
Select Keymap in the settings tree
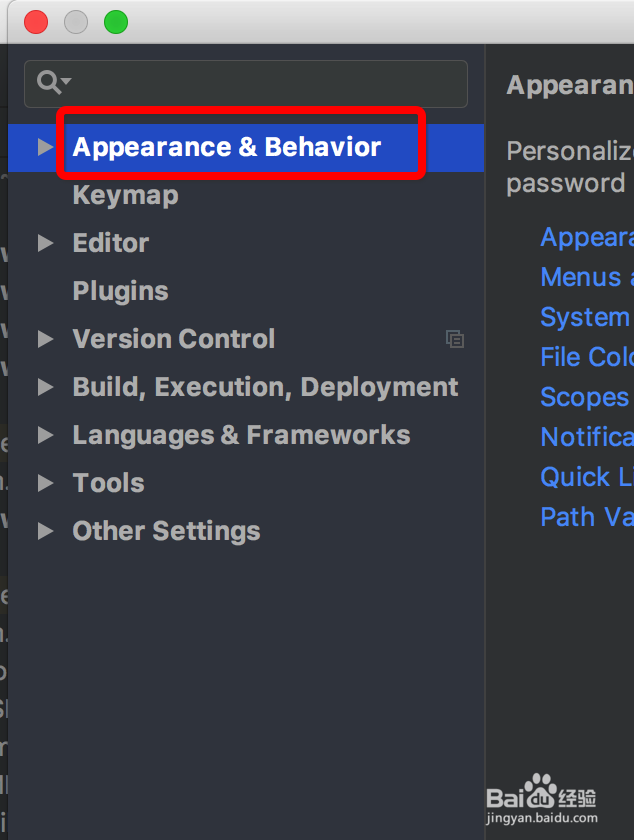point(125,196)
